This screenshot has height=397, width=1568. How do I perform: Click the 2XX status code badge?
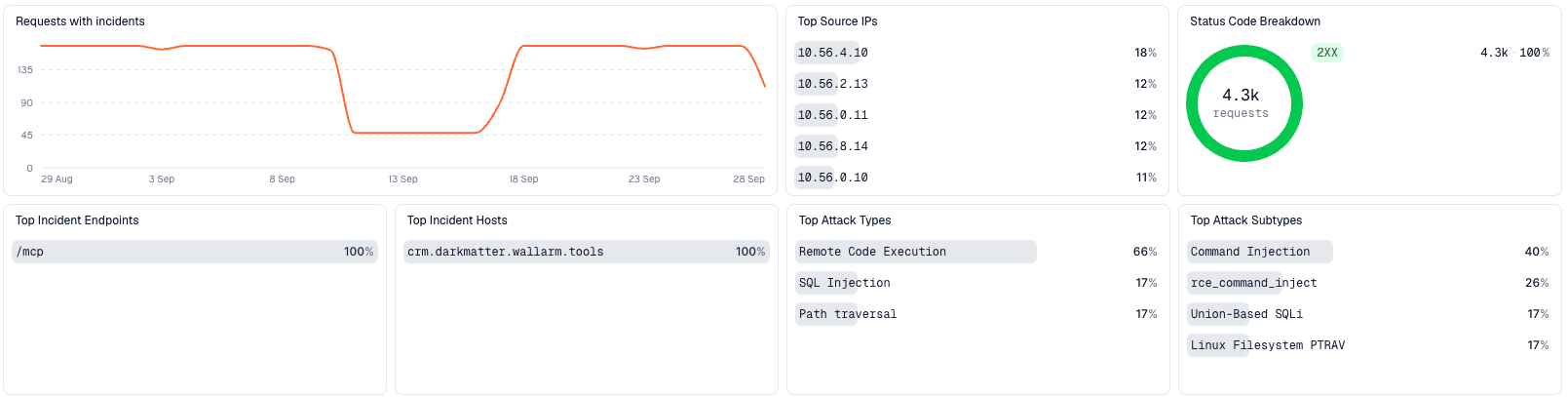point(1327,53)
